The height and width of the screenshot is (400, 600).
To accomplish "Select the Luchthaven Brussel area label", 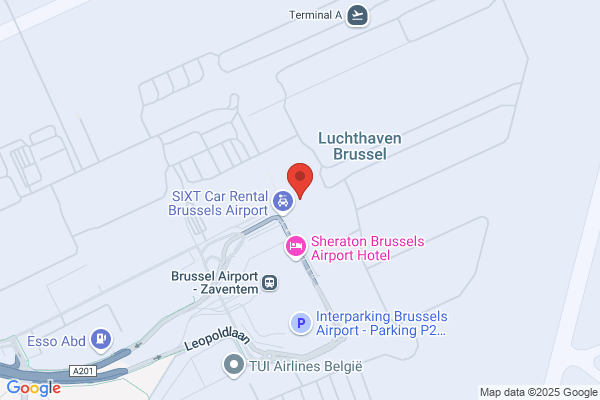I will (360, 146).
